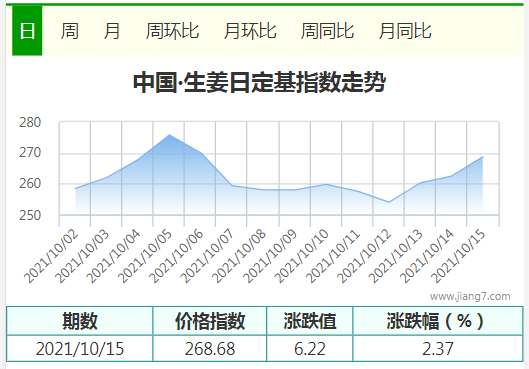529x369 pixels.
Task: Open the 月同比 tab
Action: tap(405, 31)
